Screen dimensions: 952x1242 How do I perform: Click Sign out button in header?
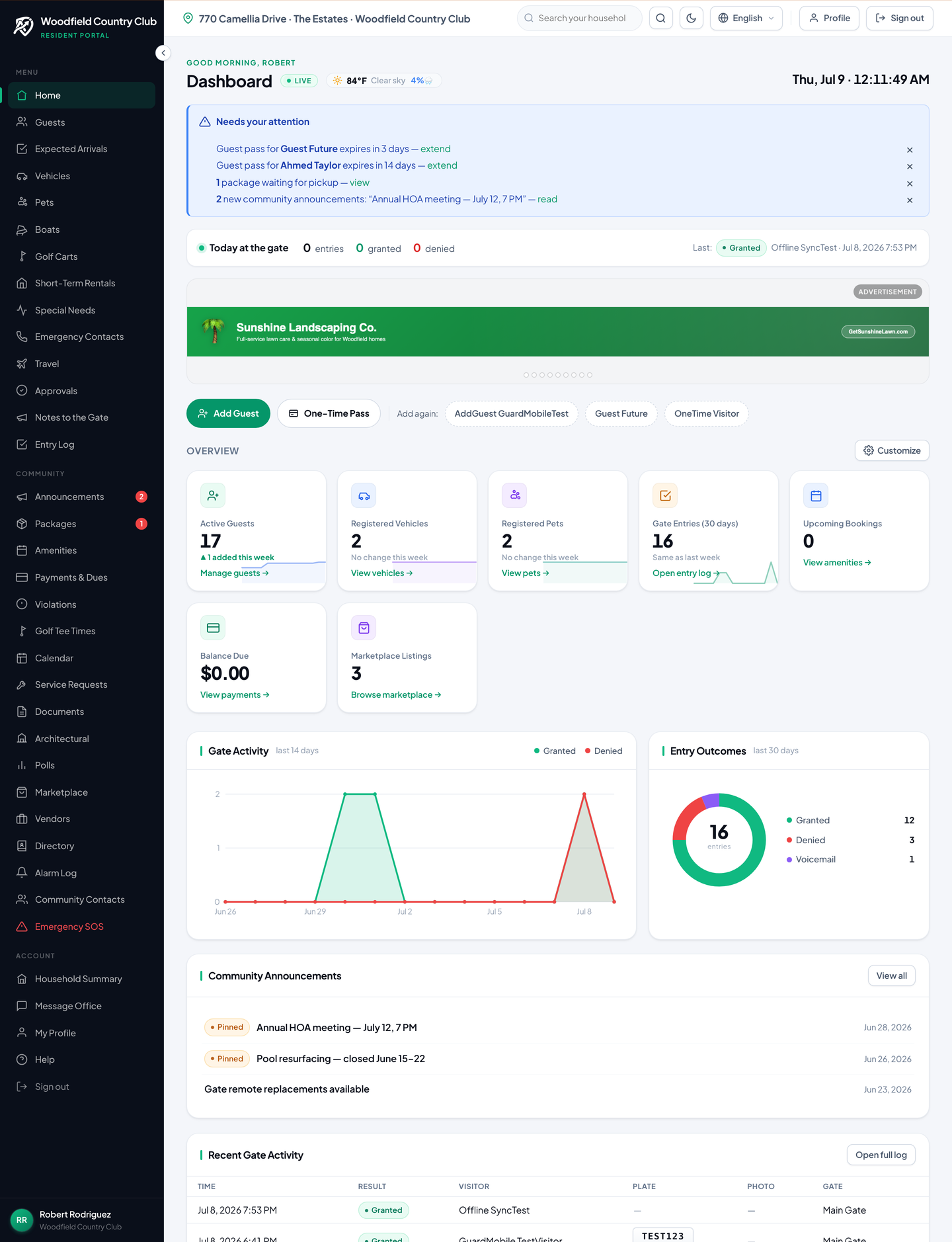pos(899,19)
